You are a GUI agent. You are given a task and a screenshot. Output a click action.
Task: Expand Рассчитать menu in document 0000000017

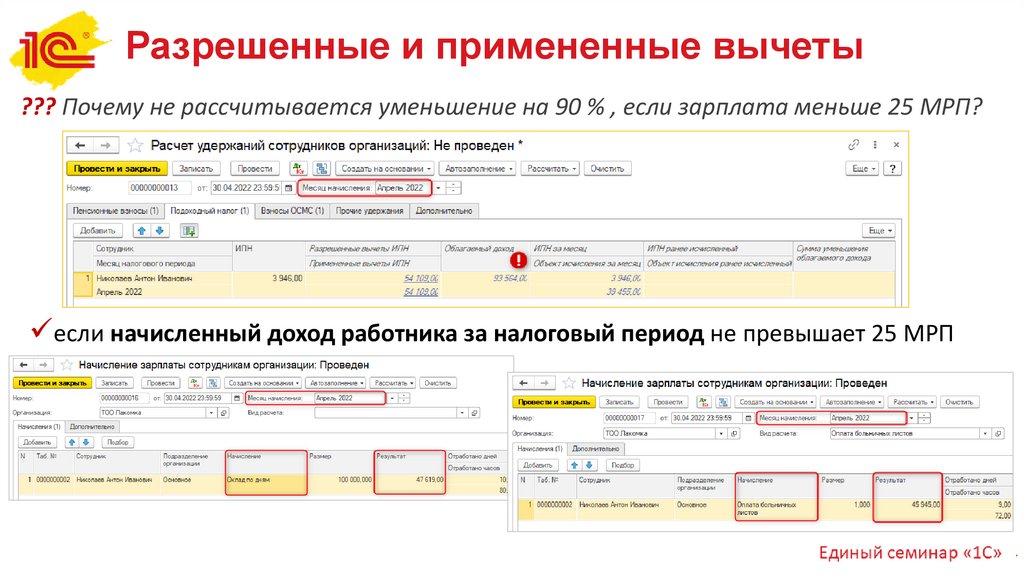(913, 402)
